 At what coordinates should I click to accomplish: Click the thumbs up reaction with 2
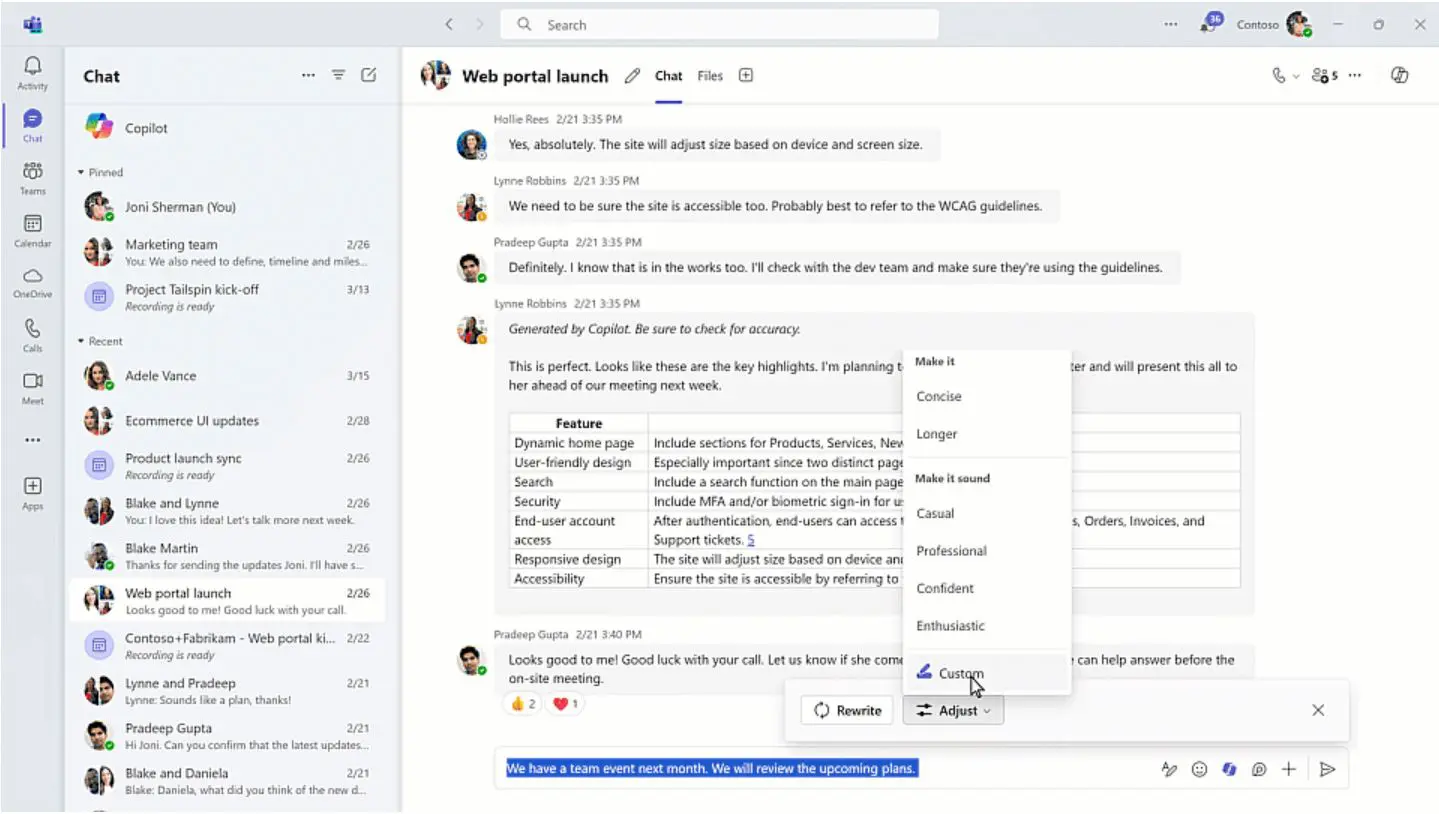click(524, 704)
